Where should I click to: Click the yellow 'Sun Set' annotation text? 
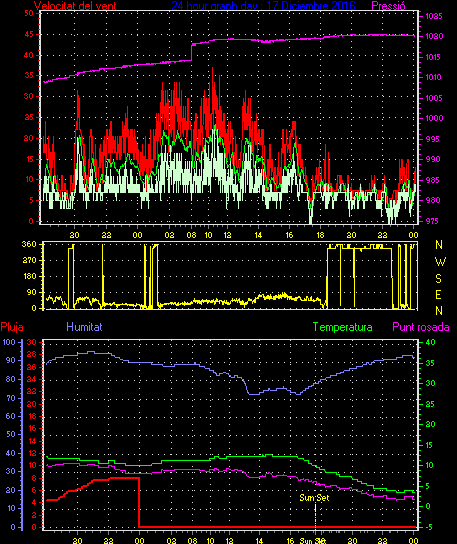(314, 498)
